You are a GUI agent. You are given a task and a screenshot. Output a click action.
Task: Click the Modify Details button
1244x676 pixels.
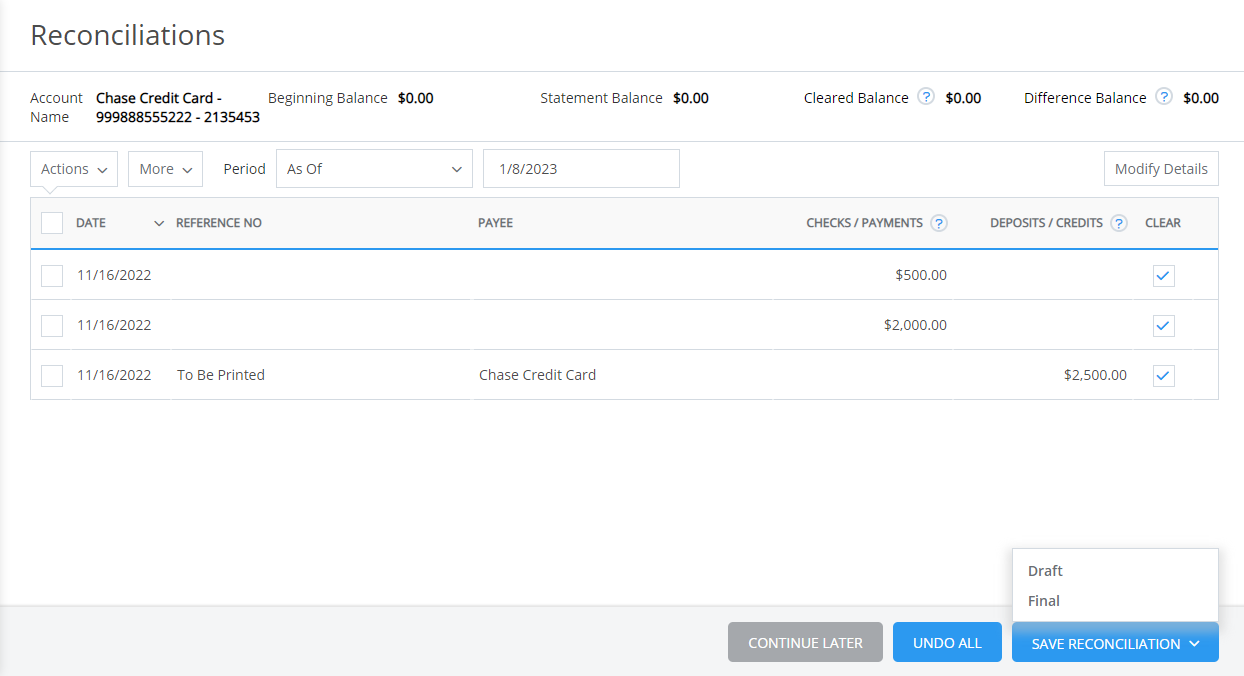coord(1161,169)
